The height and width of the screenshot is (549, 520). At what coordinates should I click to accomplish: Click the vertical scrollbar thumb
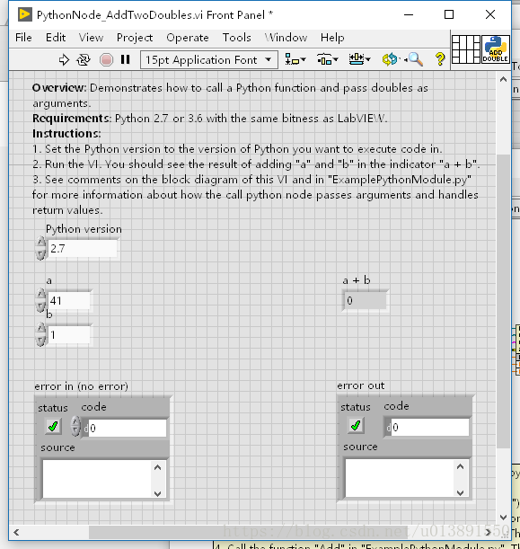(503, 300)
